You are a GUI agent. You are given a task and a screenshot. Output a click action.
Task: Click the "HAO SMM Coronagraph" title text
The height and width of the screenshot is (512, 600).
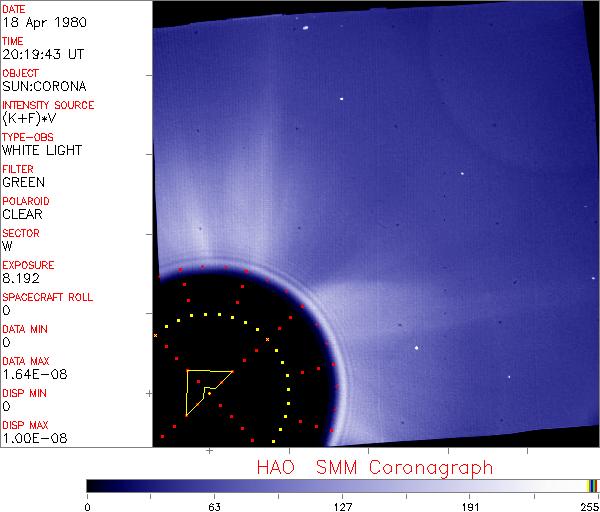(x=374, y=467)
